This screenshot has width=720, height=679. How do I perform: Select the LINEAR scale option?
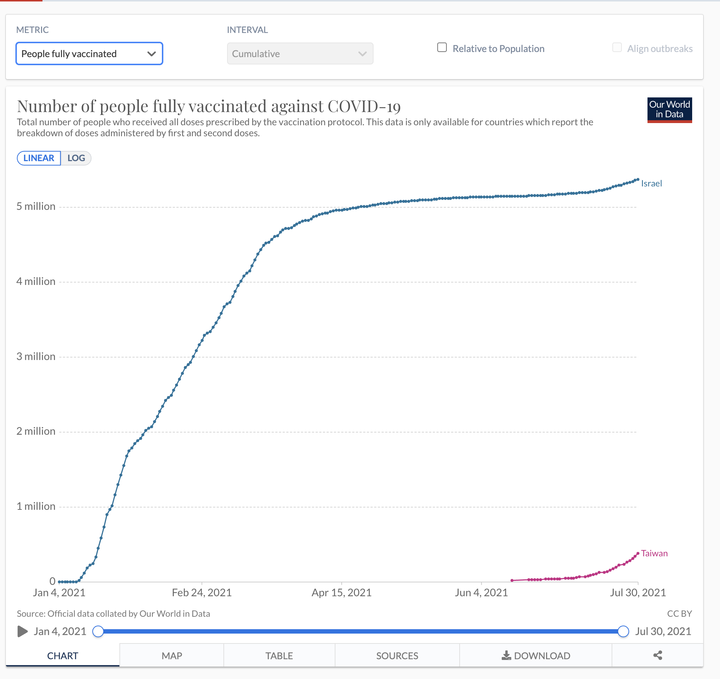pos(39,158)
